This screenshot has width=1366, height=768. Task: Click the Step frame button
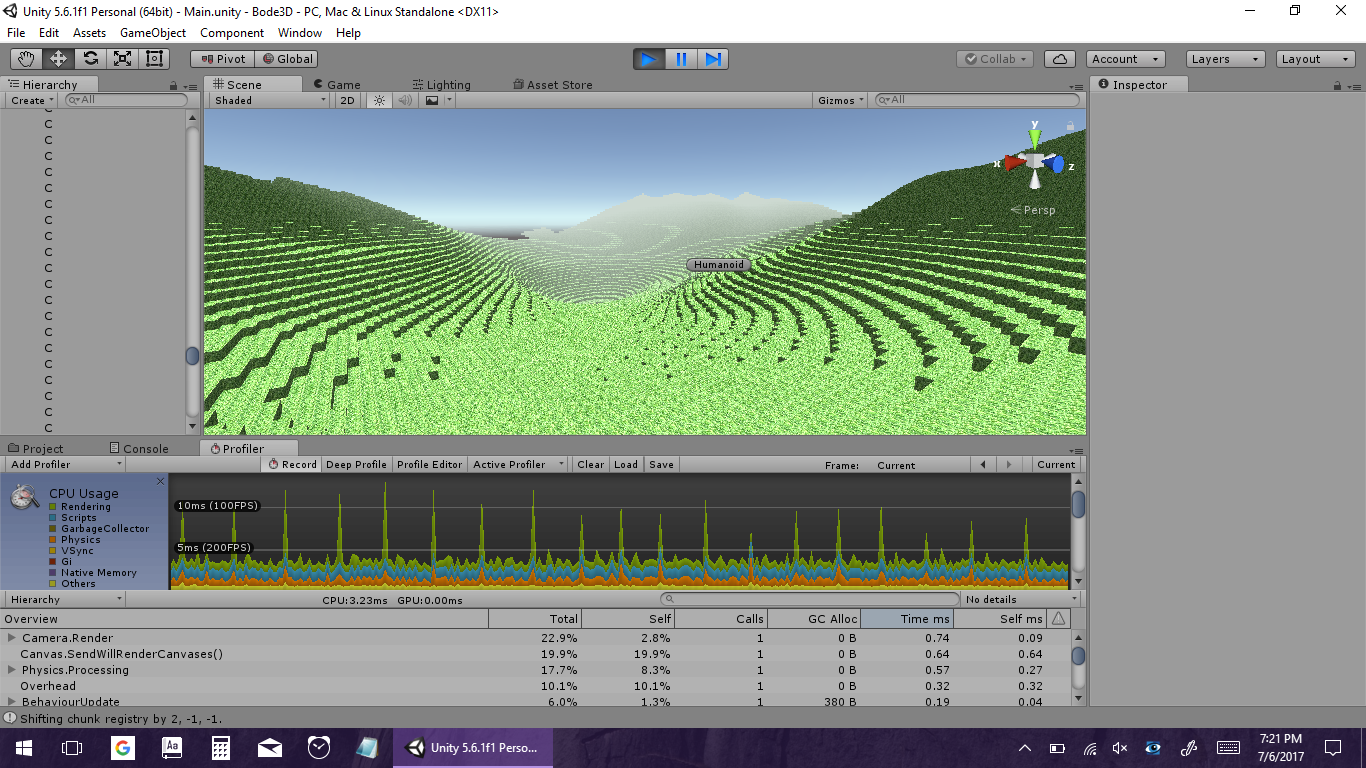coord(713,59)
